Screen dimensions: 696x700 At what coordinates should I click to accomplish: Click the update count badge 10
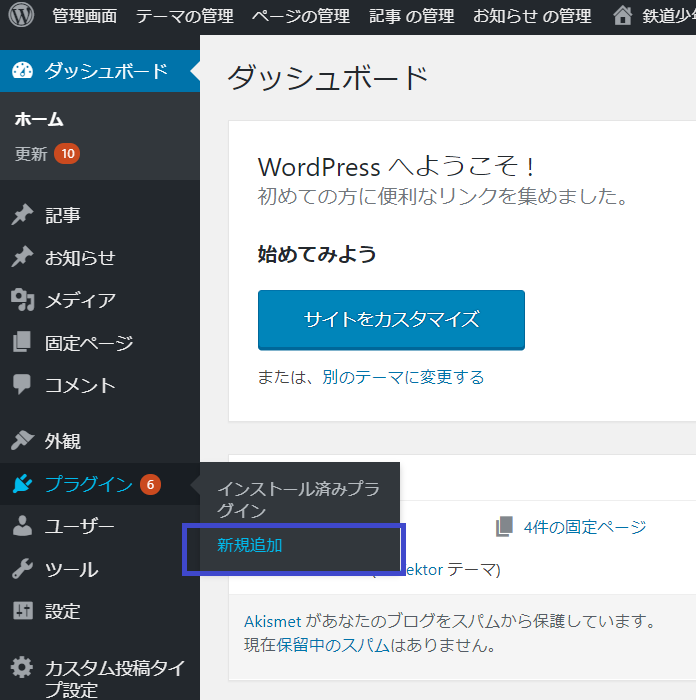point(67,154)
